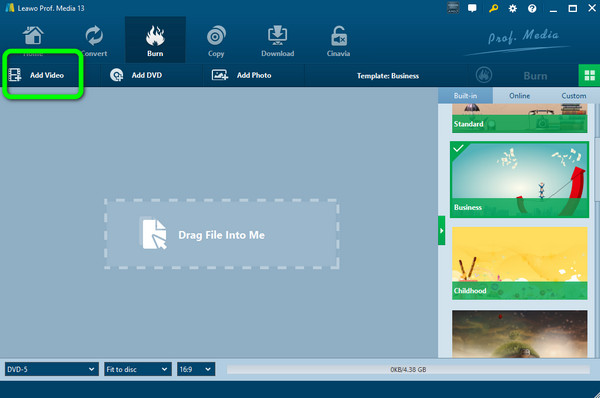Open the Home module
The width and height of the screenshot is (600, 398).
pyautogui.click(x=33, y=40)
